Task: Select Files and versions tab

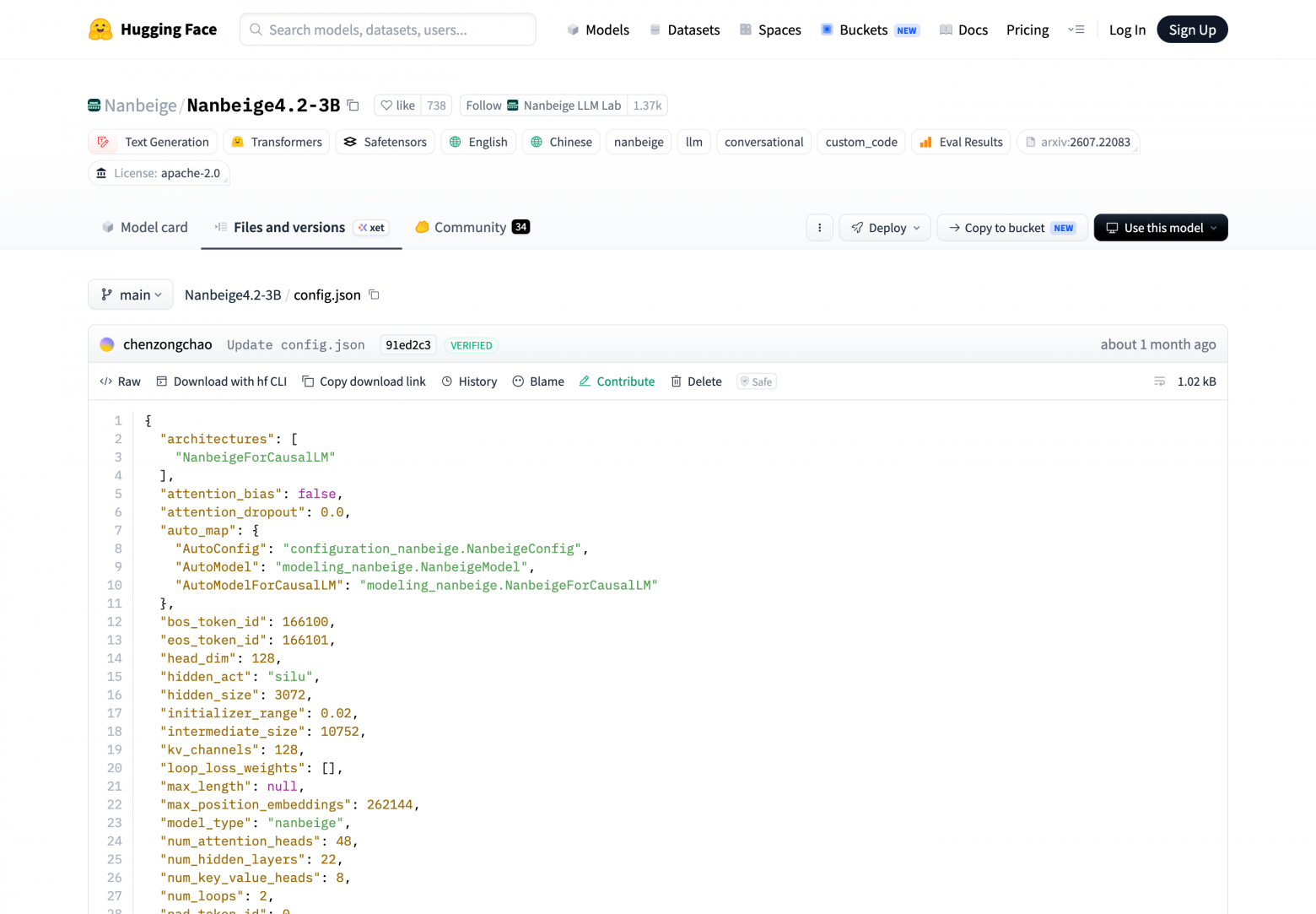Action: tap(301, 227)
